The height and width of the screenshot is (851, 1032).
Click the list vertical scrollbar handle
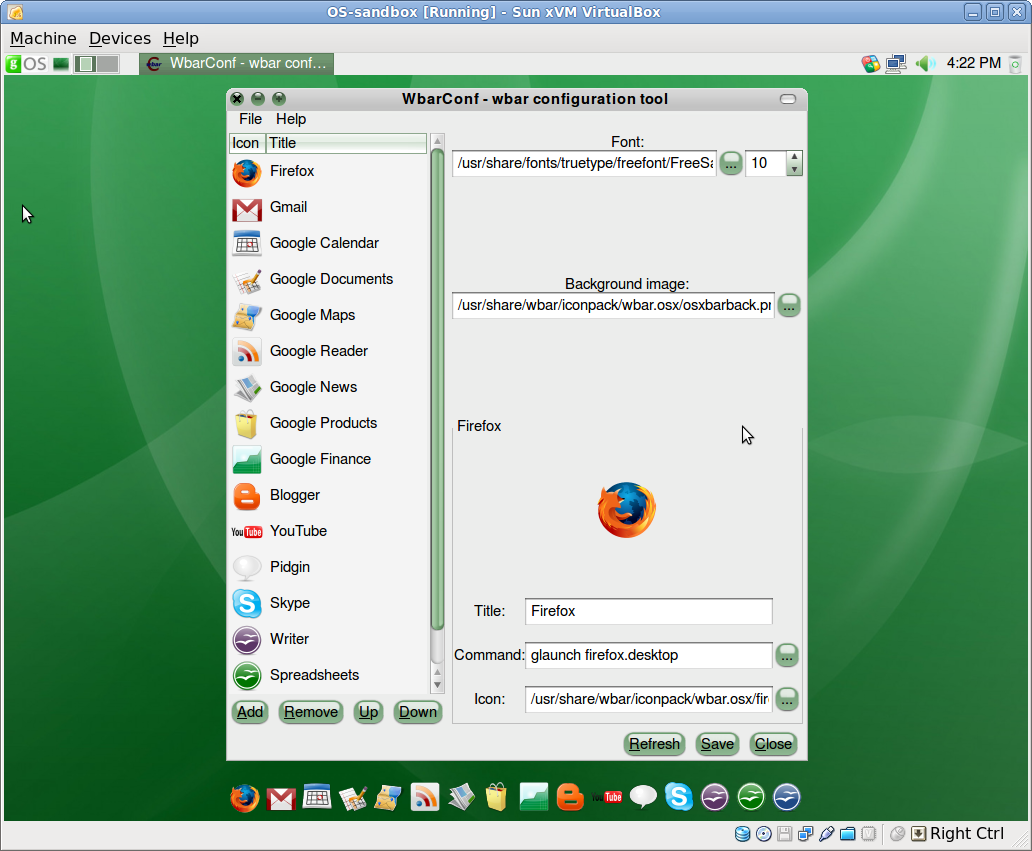[x=437, y=389]
